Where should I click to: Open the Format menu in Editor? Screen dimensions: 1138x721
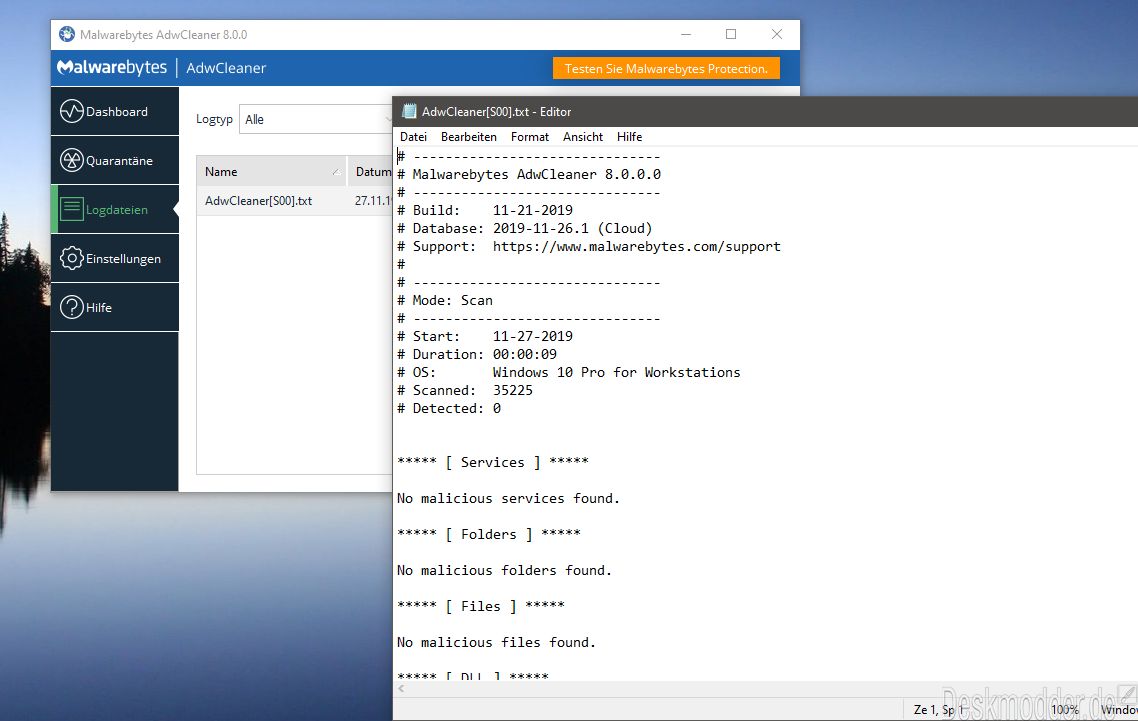tap(530, 137)
